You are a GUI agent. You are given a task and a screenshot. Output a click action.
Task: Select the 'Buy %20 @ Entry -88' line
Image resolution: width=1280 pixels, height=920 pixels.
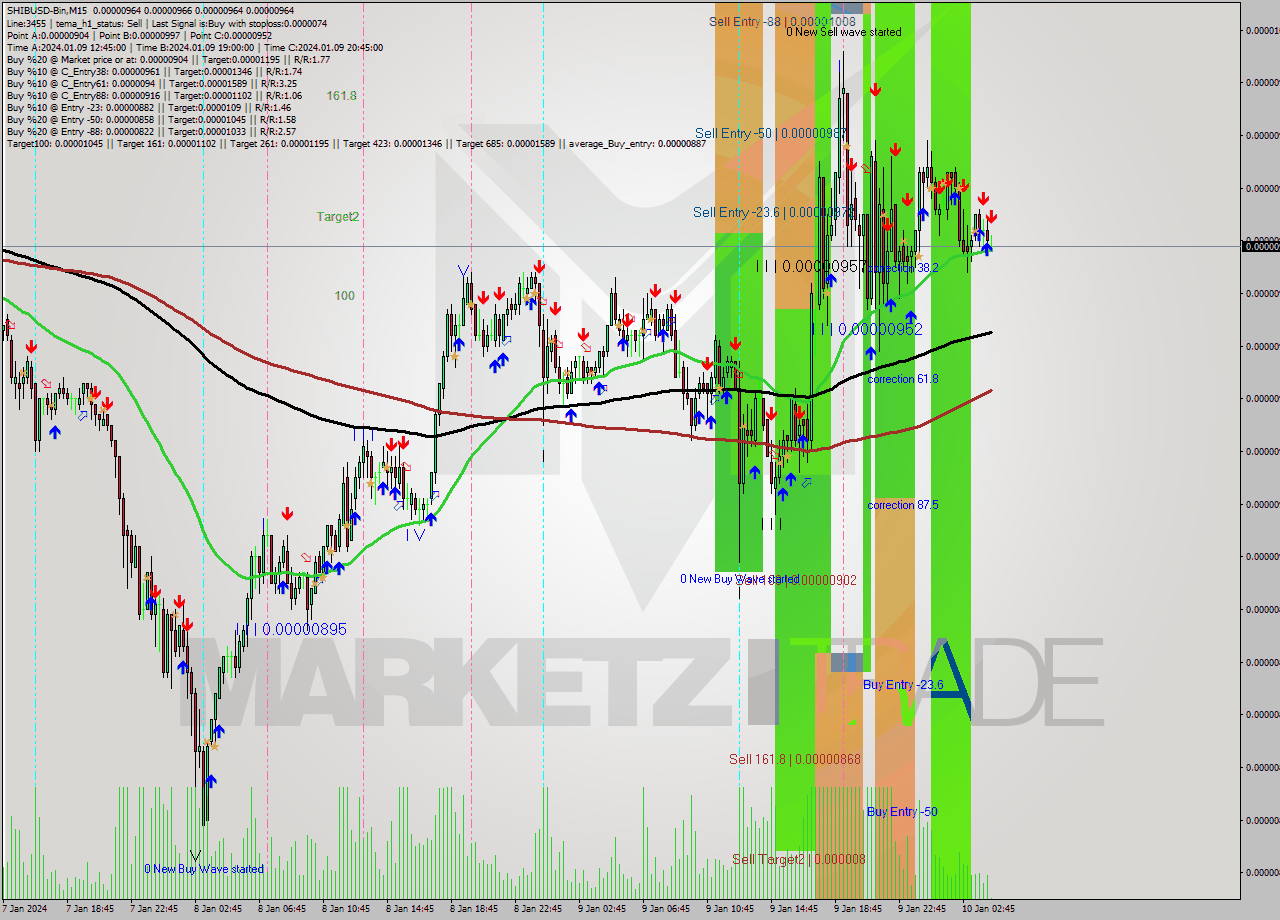pos(151,131)
